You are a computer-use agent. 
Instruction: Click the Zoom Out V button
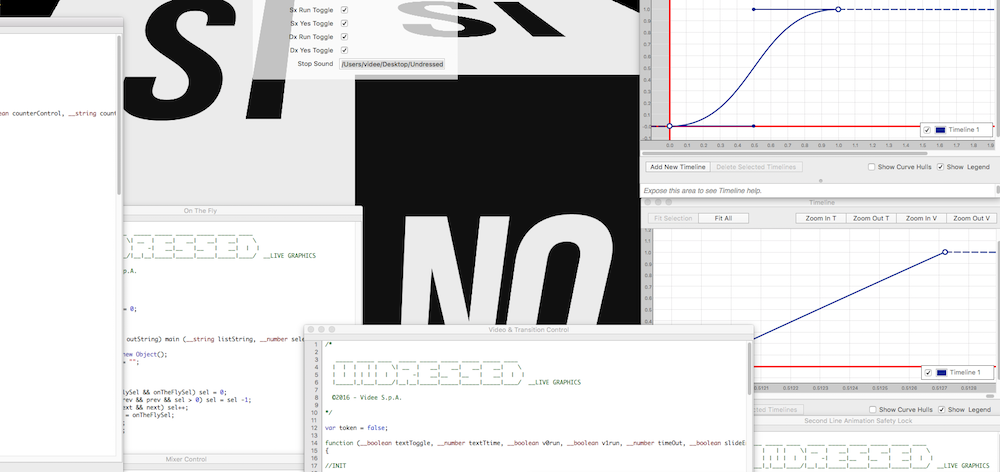click(x=971, y=217)
